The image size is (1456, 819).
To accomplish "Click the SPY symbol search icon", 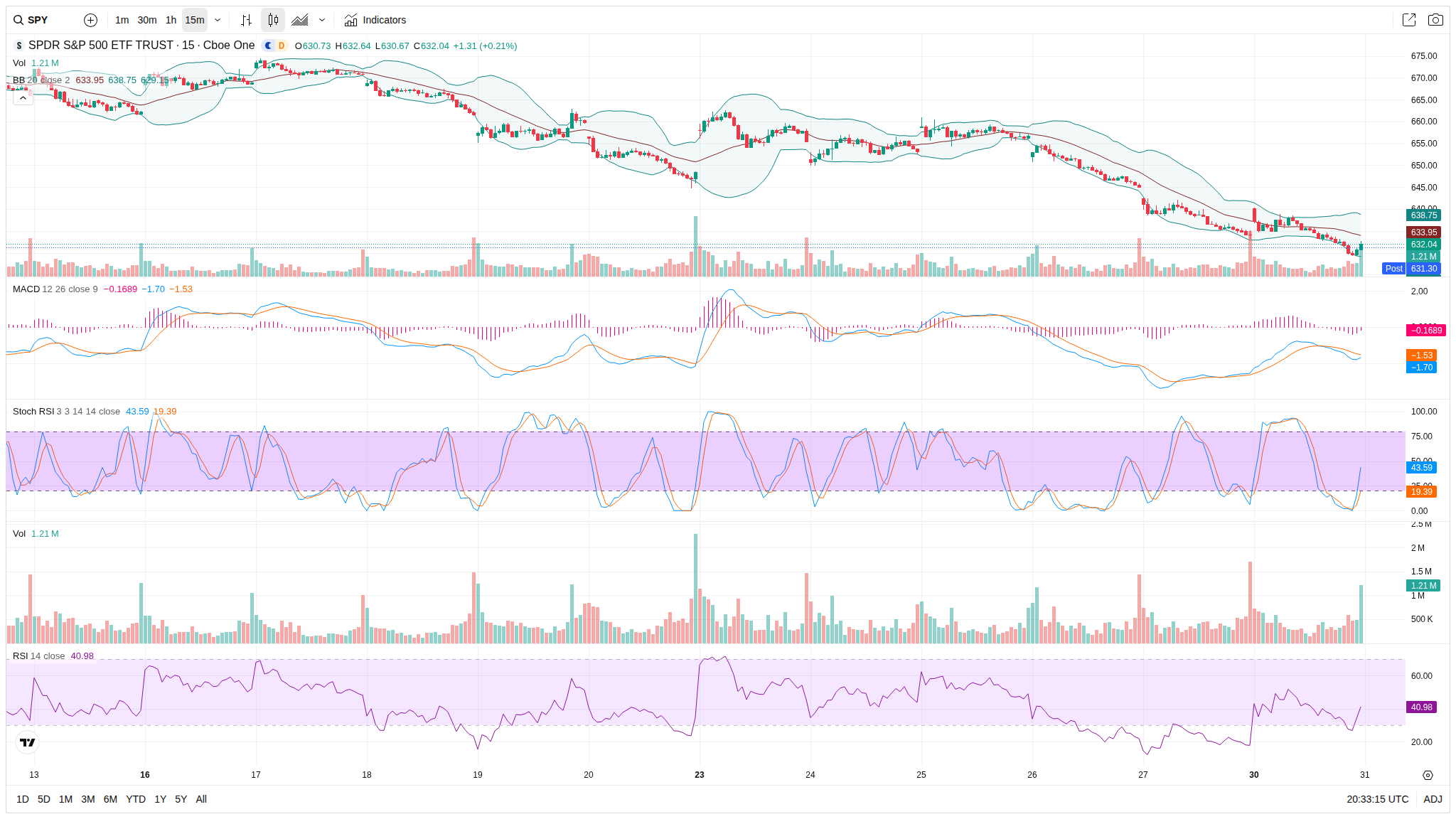I will pyautogui.click(x=18, y=20).
